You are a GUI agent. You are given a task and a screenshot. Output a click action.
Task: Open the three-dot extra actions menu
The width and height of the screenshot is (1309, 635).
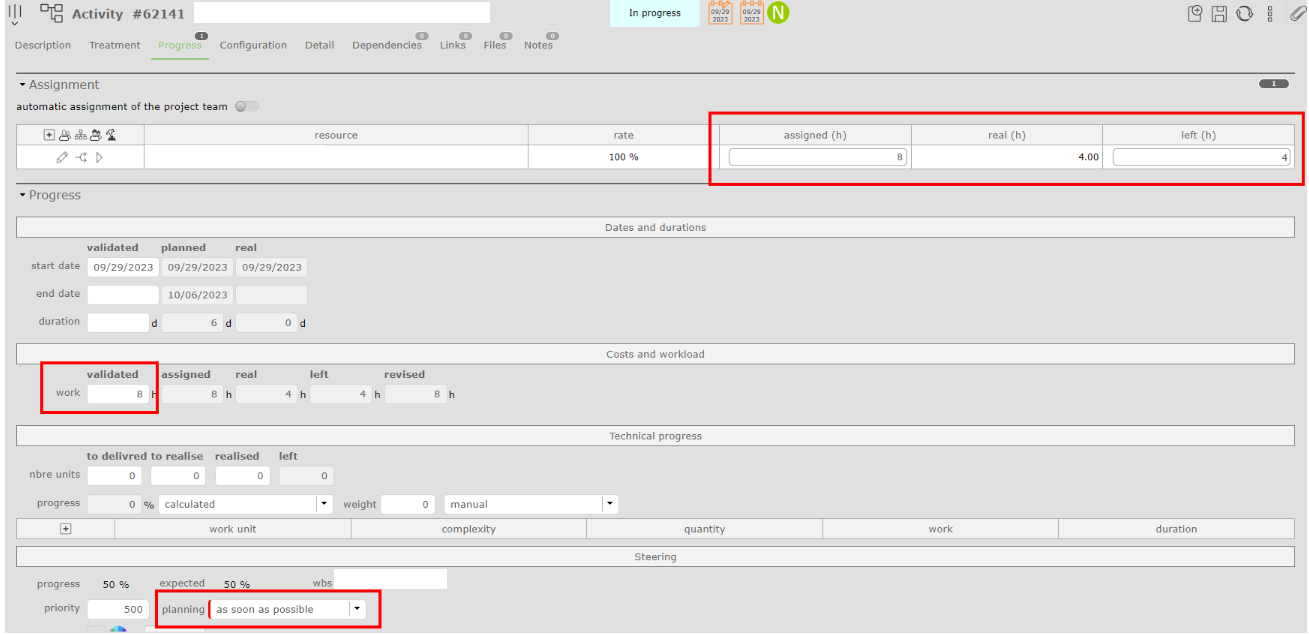click(1270, 14)
